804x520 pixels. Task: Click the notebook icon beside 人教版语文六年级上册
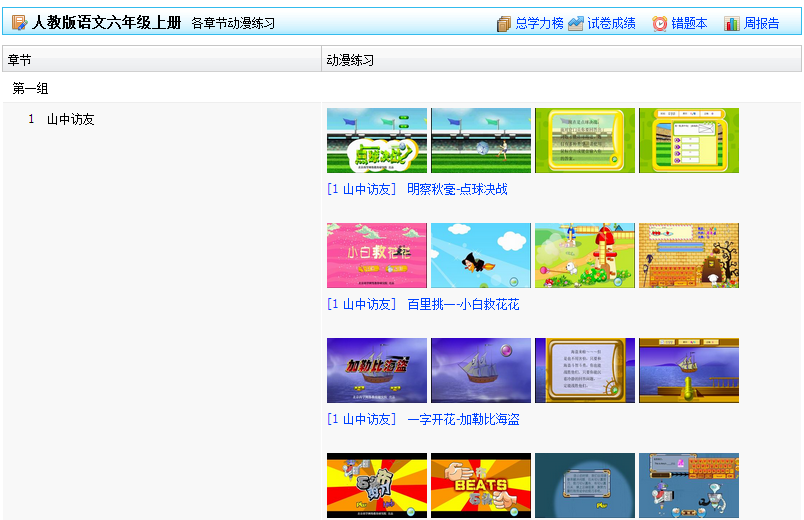tap(19, 23)
